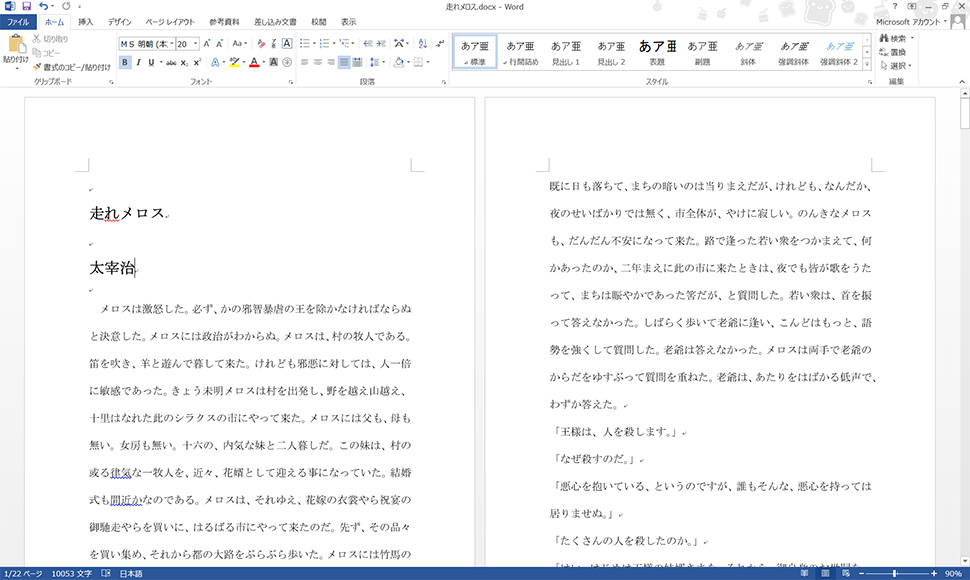Apply the red font color (A with red bar)
Image resolution: width=970 pixels, height=580 pixels.
254,62
